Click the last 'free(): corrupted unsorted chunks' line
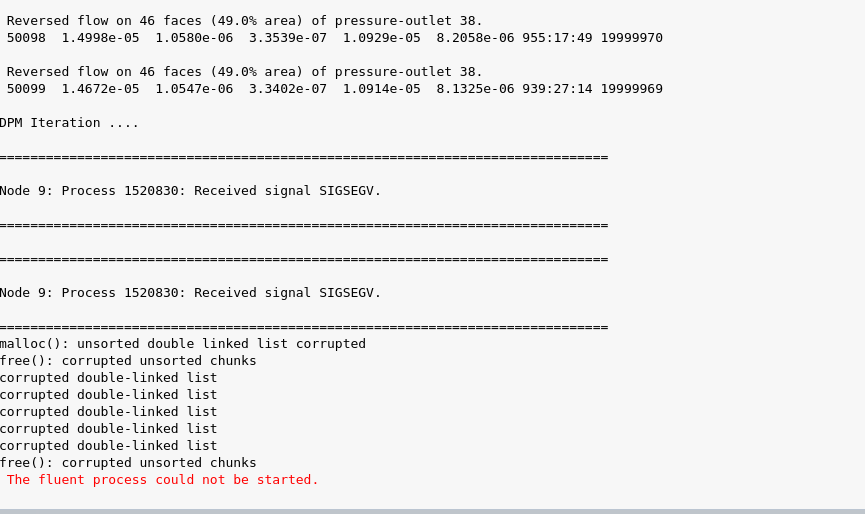865x514 pixels. click(x=128, y=463)
